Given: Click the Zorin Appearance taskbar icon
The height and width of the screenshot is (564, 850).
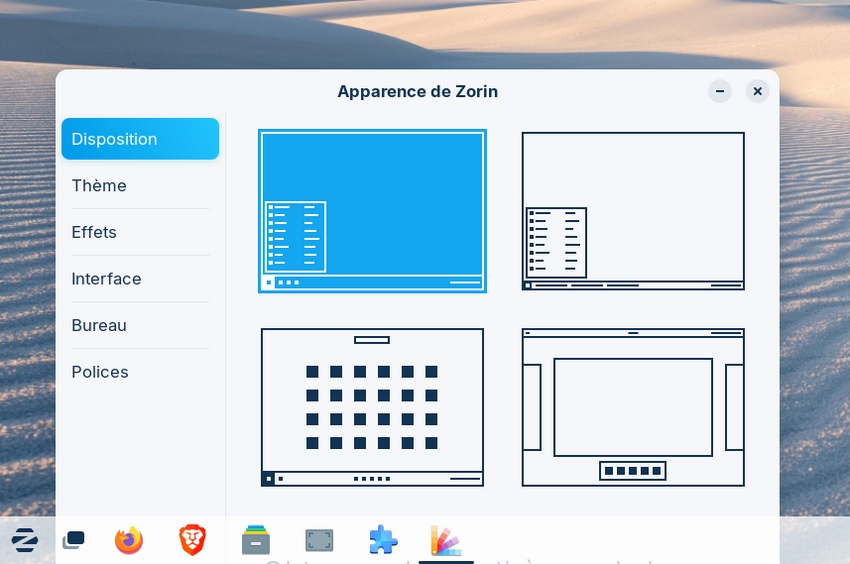Looking at the screenshot, I should pos(445,541).
